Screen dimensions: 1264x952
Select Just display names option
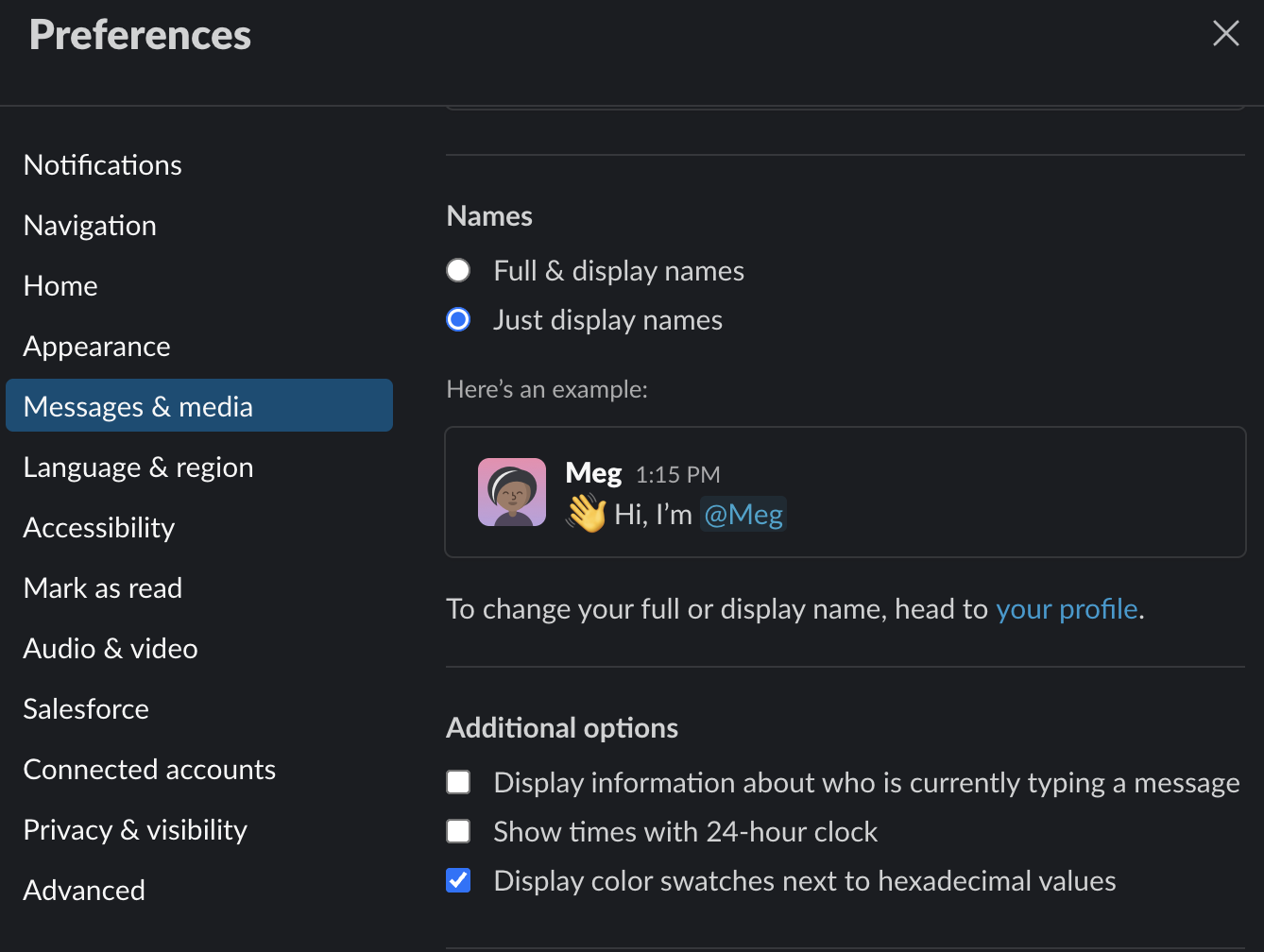(459, 320)
